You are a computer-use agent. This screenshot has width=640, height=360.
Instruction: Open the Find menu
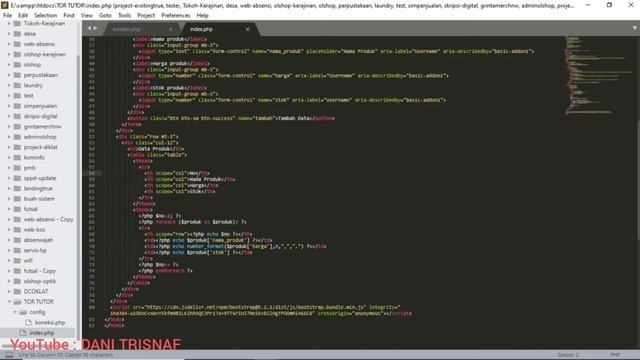point(69,15)
